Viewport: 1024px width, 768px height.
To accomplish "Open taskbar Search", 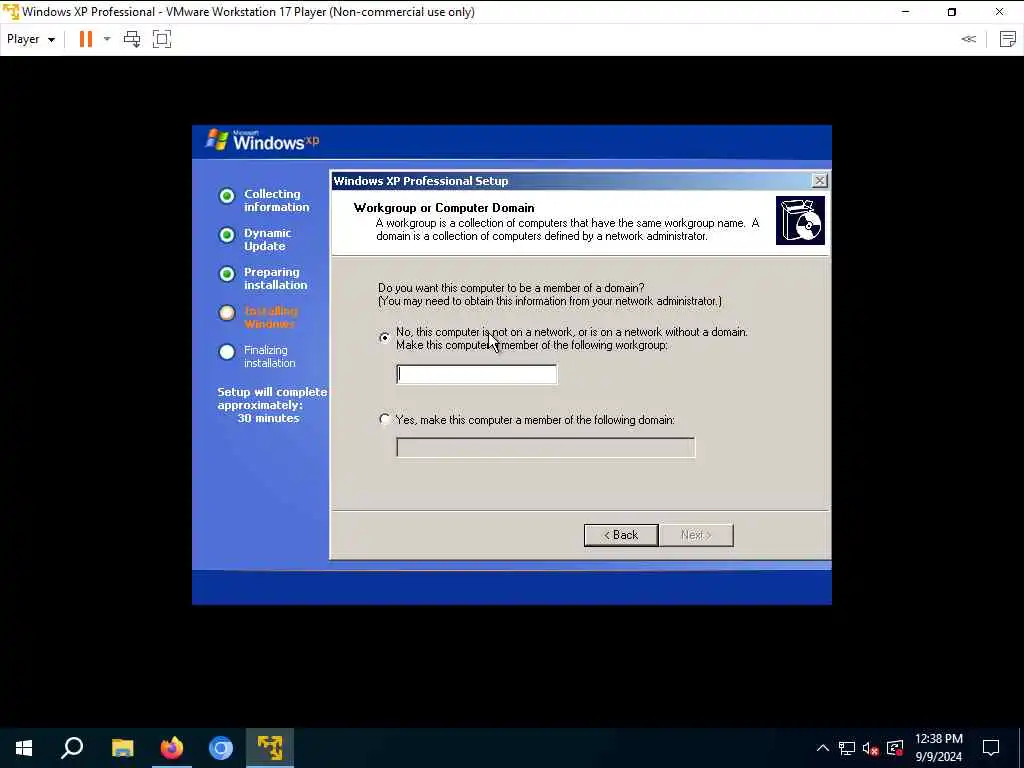I will [x=72, y=748].
